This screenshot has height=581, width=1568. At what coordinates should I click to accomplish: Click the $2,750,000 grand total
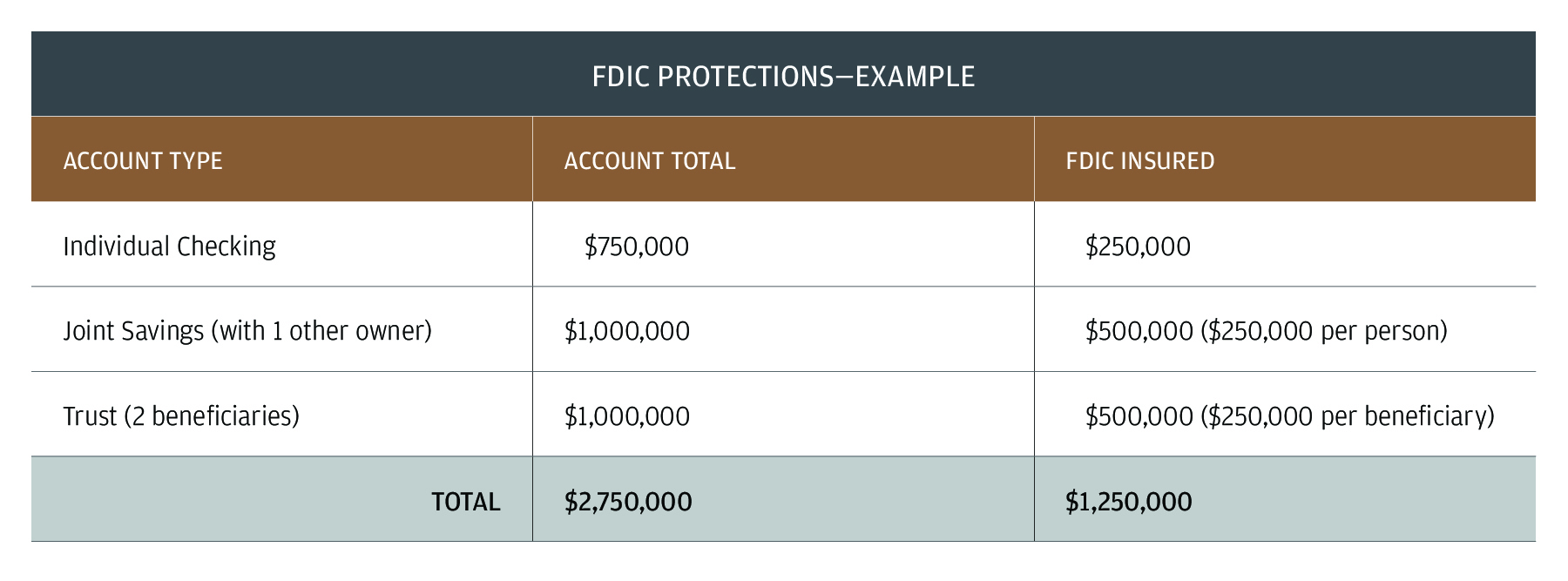pyautogui.click(x=627, y=502)
